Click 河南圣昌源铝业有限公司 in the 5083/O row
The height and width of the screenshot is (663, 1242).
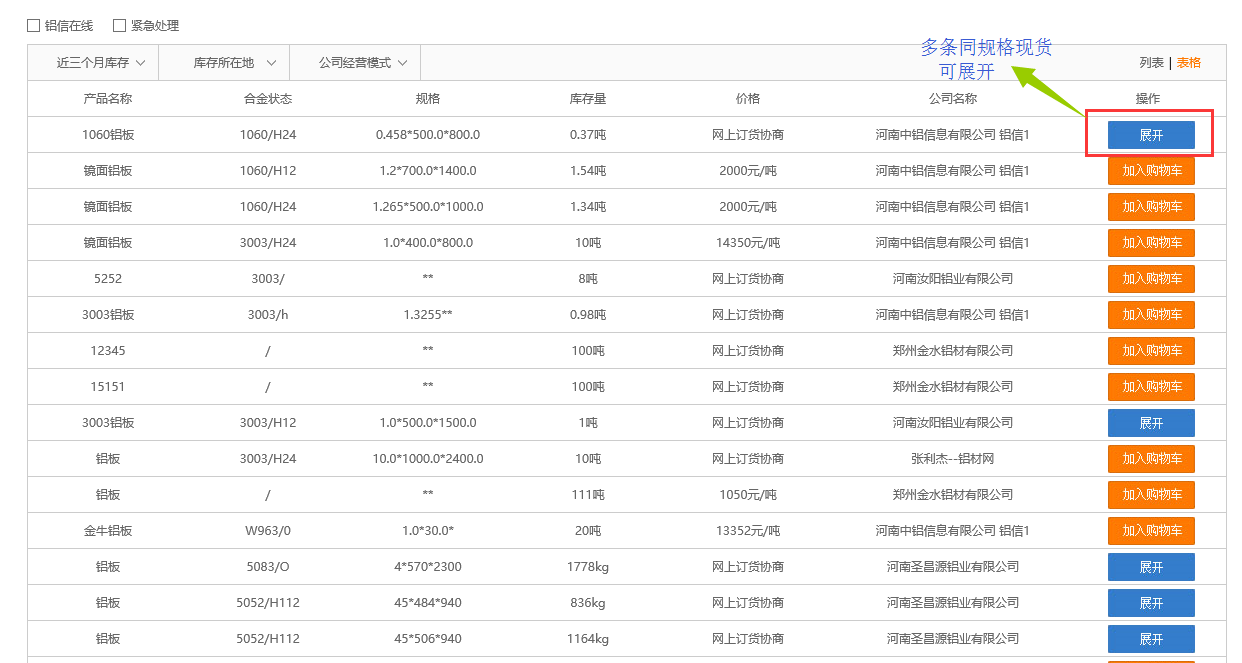pos(952,567)
